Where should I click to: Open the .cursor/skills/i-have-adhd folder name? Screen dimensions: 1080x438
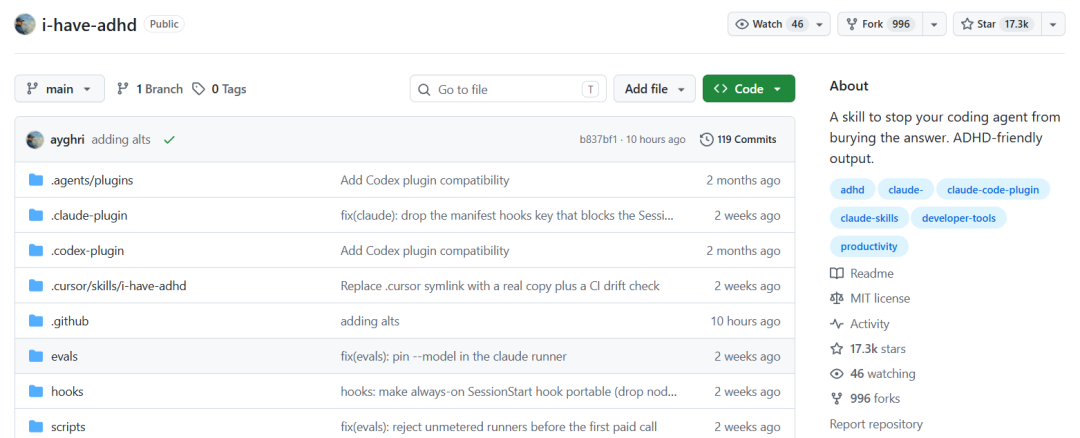[118, 286]
